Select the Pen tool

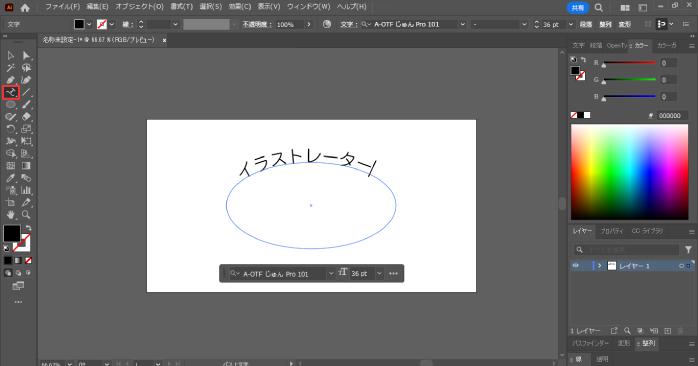click(11, 80)
